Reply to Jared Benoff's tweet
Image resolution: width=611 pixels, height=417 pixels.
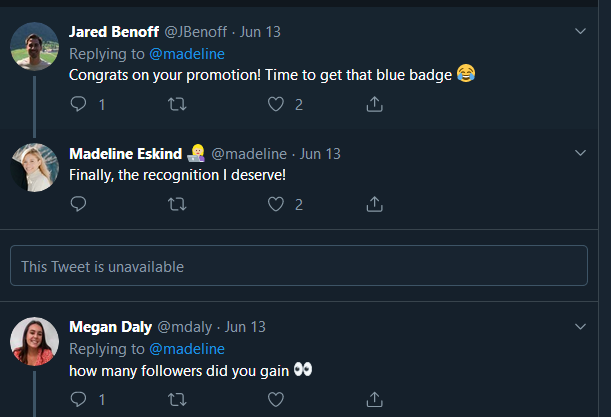point(79,104)
